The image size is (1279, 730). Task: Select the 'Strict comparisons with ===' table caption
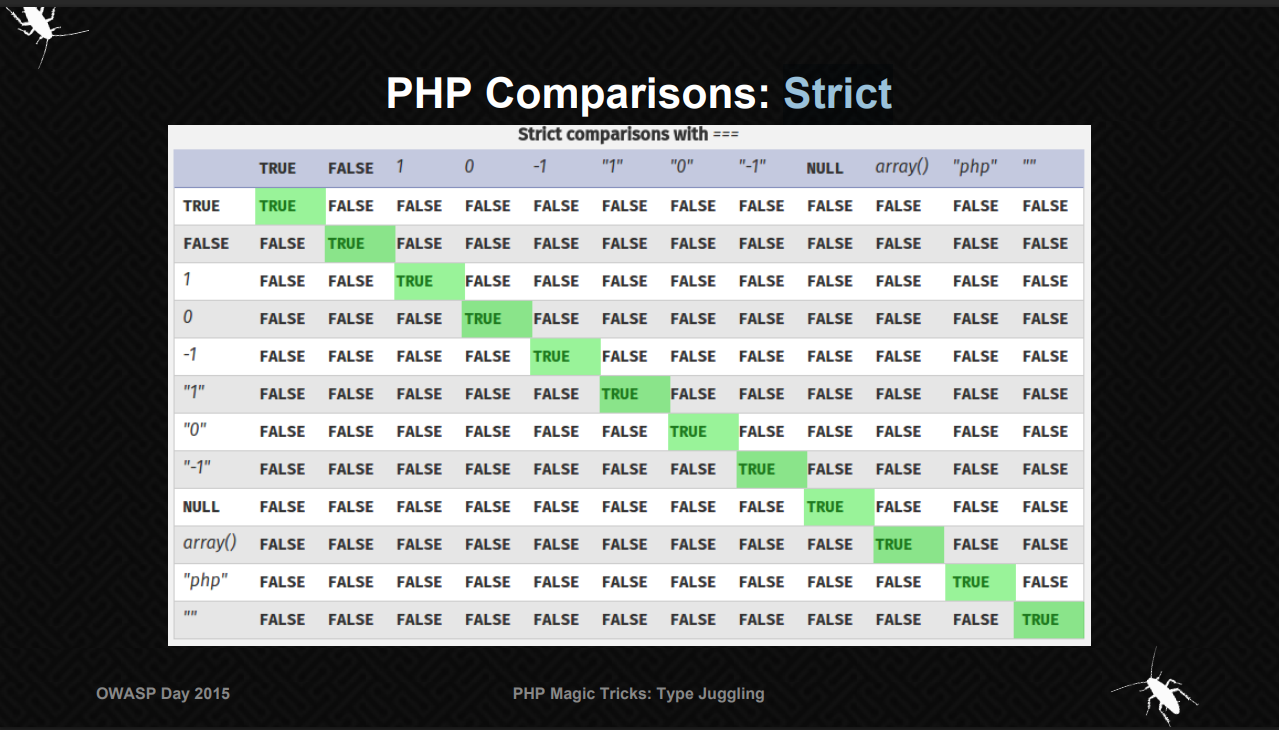coord(628,134)
